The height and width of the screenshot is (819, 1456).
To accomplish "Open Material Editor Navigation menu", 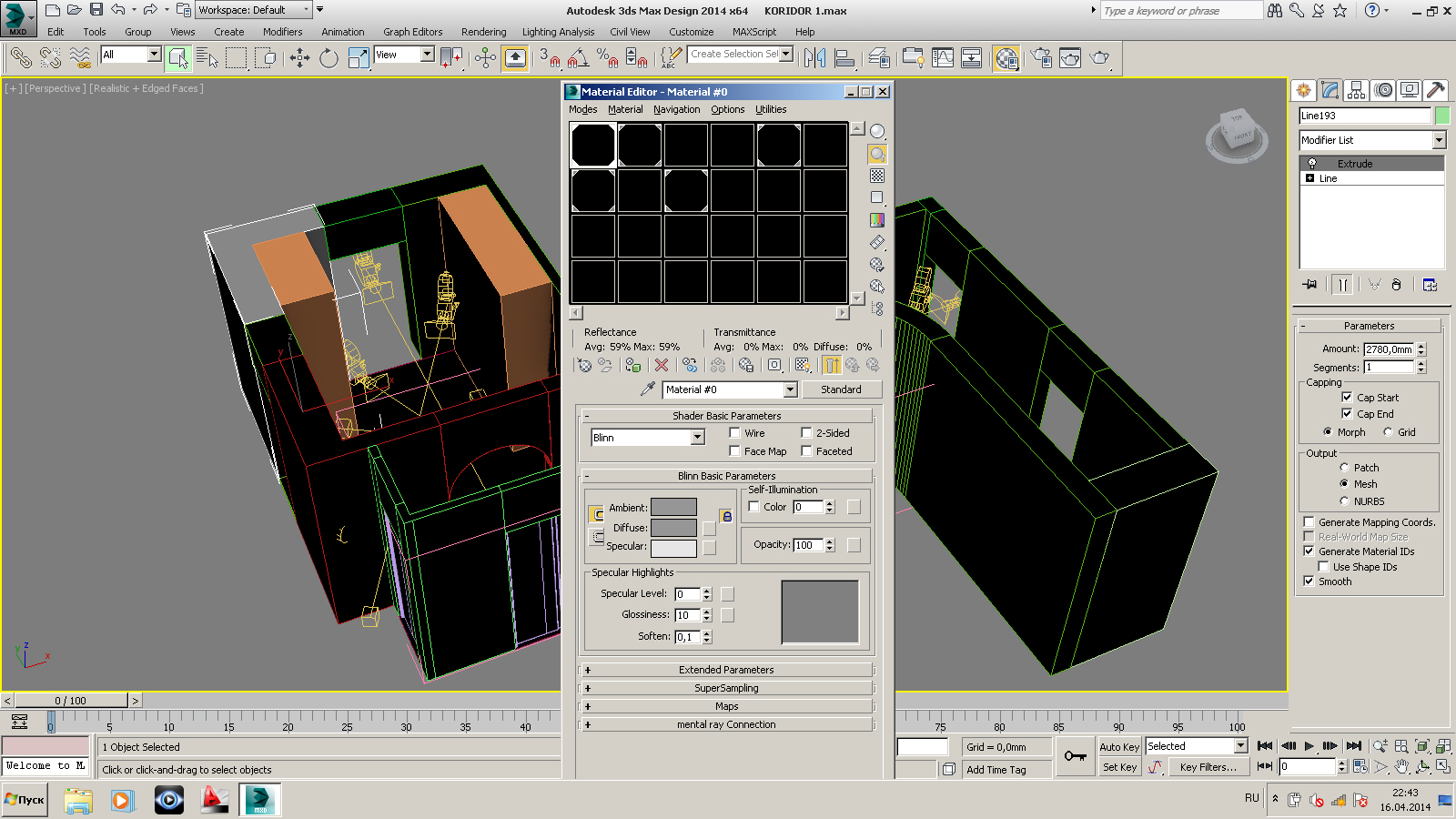I will (677, 109).
